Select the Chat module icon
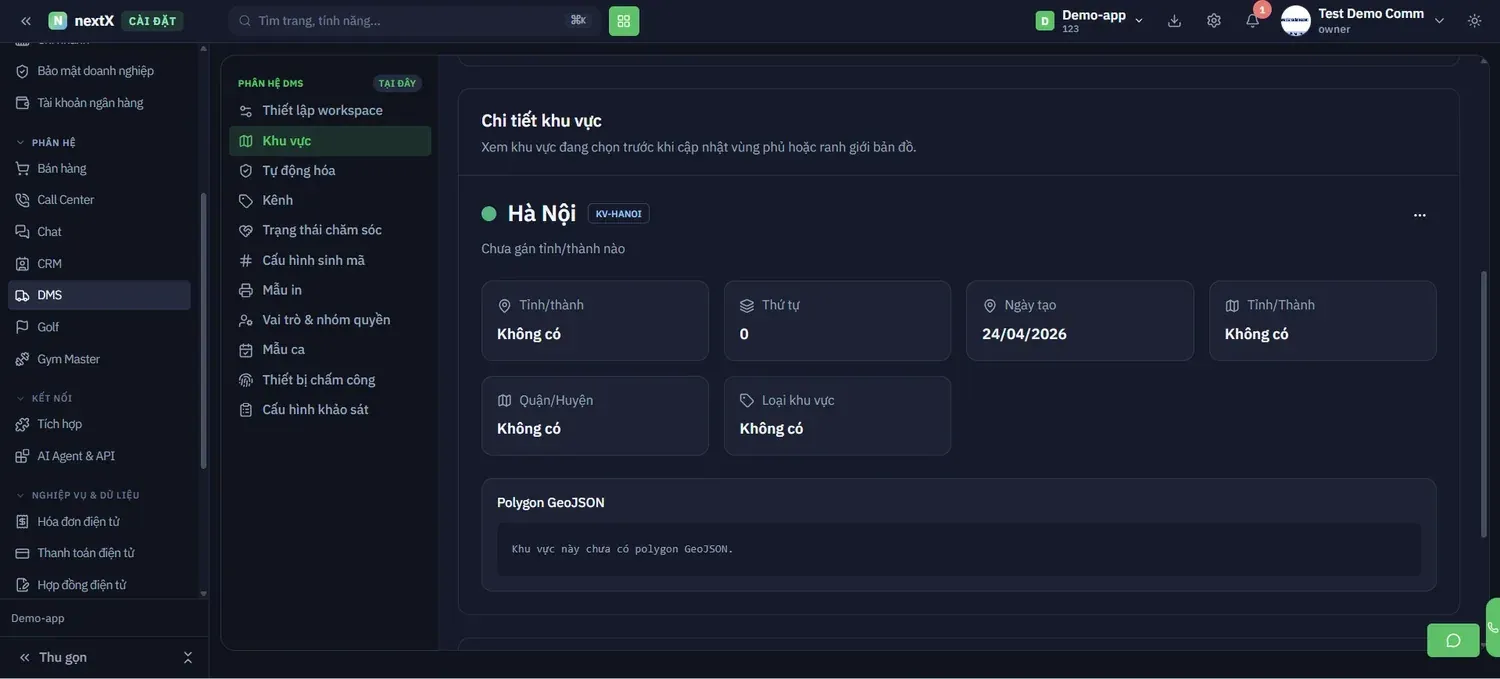1500x679 pixels. click(22, 232)
